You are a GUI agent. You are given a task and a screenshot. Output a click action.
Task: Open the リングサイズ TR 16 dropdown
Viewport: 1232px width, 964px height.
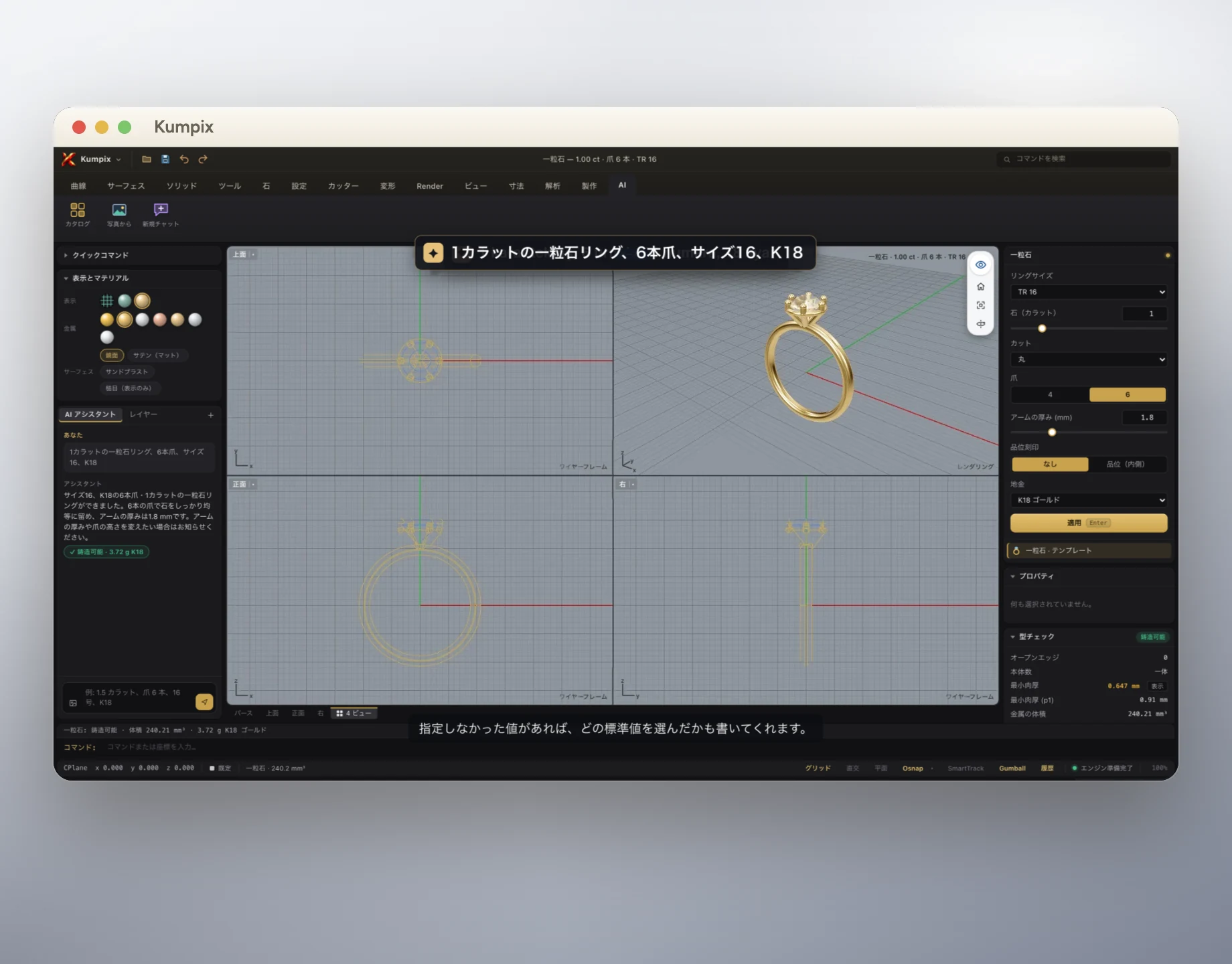1089,292
